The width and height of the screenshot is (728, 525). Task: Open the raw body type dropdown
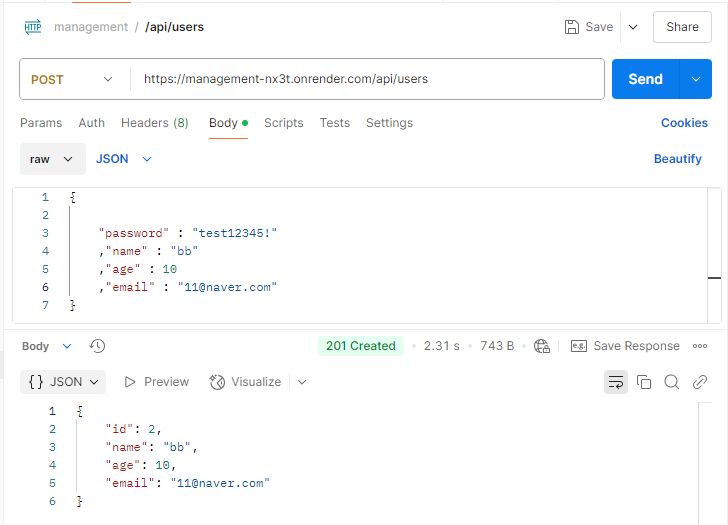(52, 159)
